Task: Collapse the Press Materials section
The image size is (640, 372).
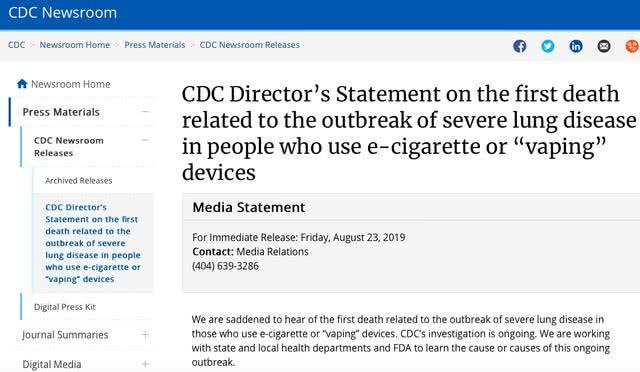Action: (145, 111)
